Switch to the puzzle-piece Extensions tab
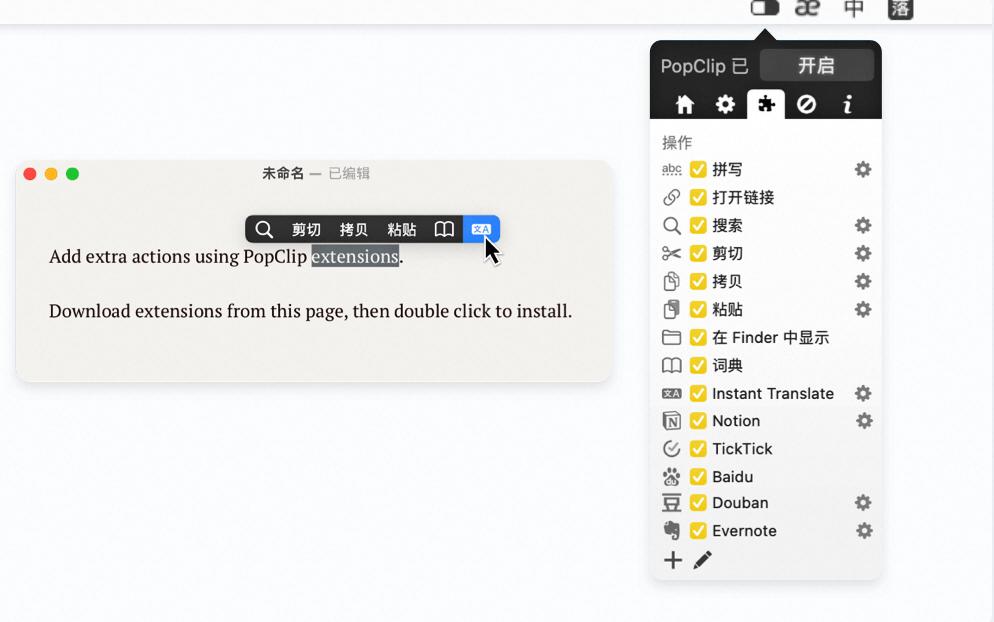This screenshot has height=622, width=994. (766, 104)
